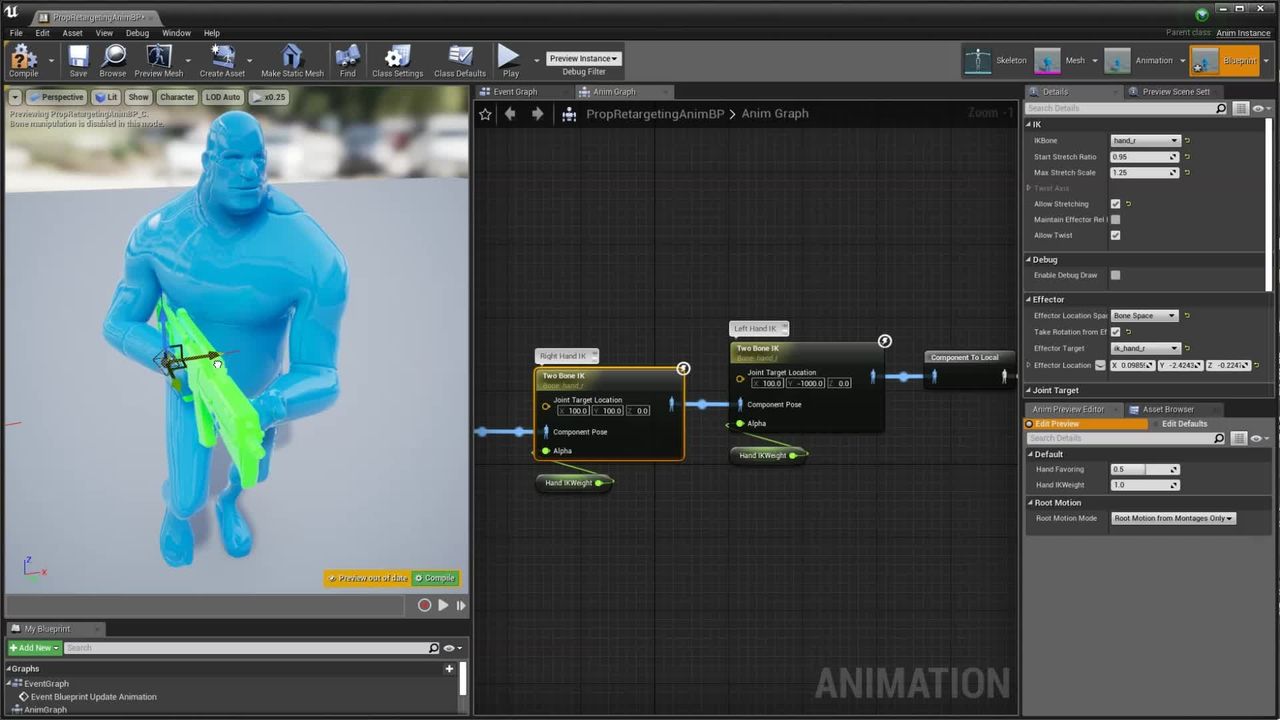This screenshot has width=1280, height=720.
Task: Click the add graph plus icon
Action: pyautogui.click(x=449, y=669)
